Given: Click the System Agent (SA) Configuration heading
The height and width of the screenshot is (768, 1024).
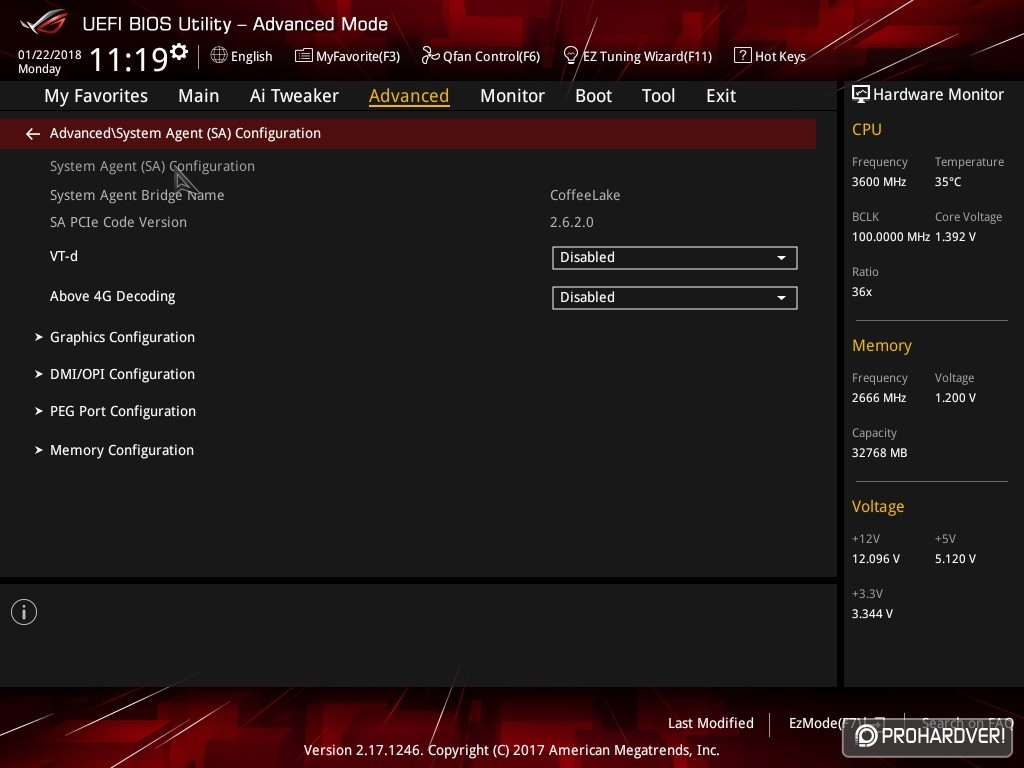Looking at the screenshot, I should click(152, 167).
